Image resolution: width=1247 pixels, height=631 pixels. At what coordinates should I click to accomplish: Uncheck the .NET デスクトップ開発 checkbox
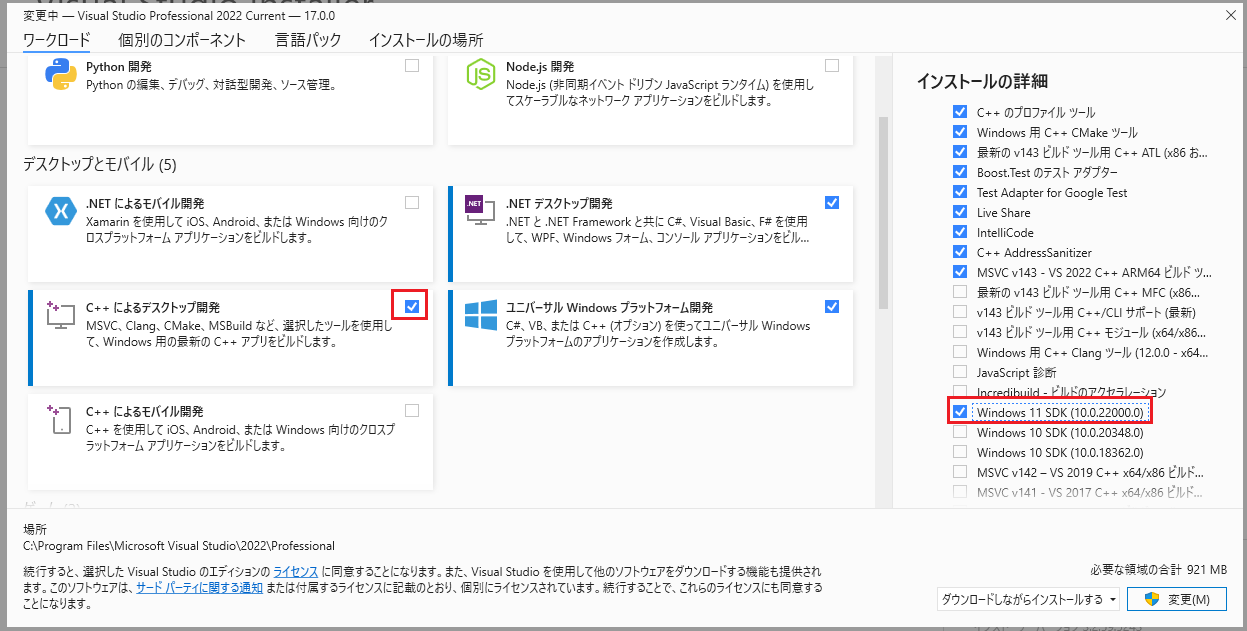pos(832,202)
